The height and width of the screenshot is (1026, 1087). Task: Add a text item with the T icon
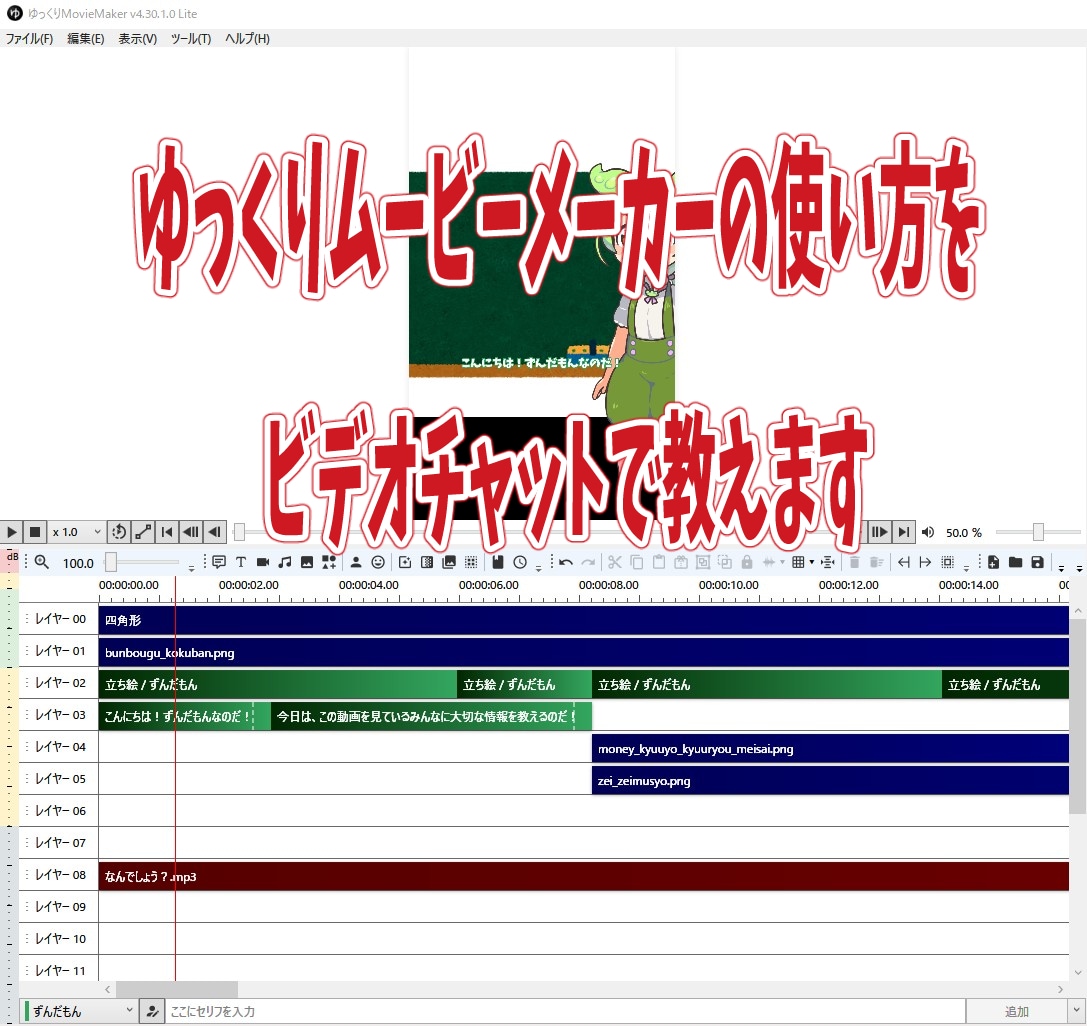241,562
